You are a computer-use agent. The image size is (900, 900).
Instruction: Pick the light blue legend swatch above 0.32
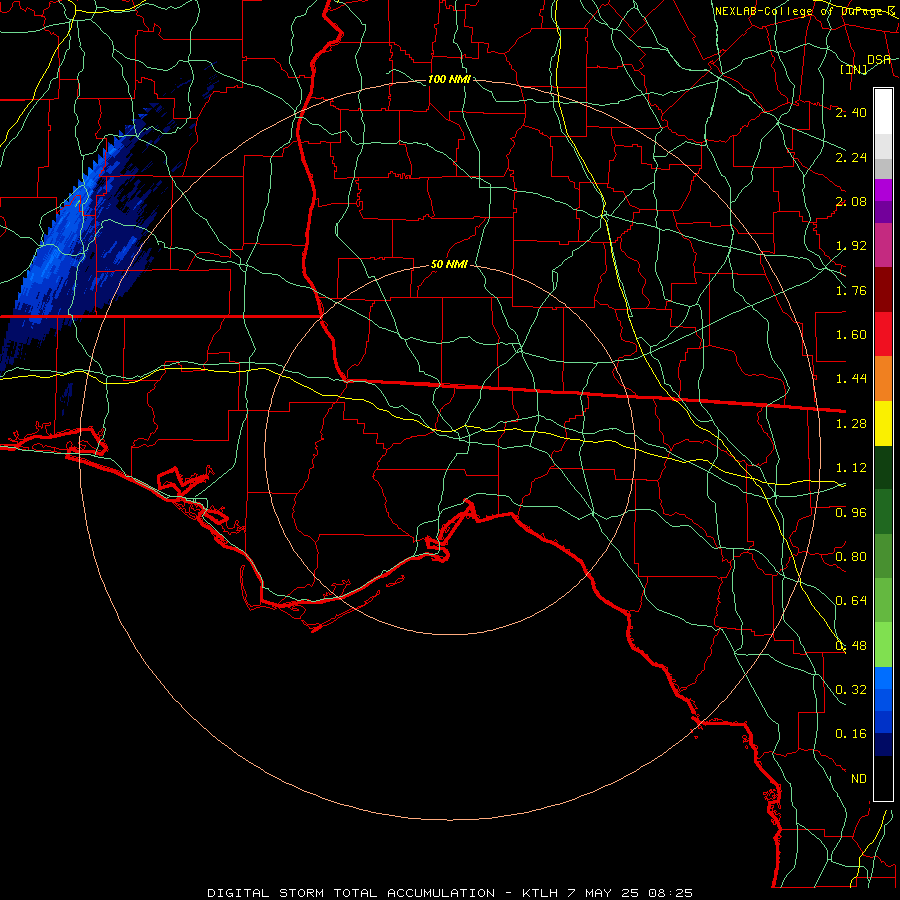click(883, 678)
